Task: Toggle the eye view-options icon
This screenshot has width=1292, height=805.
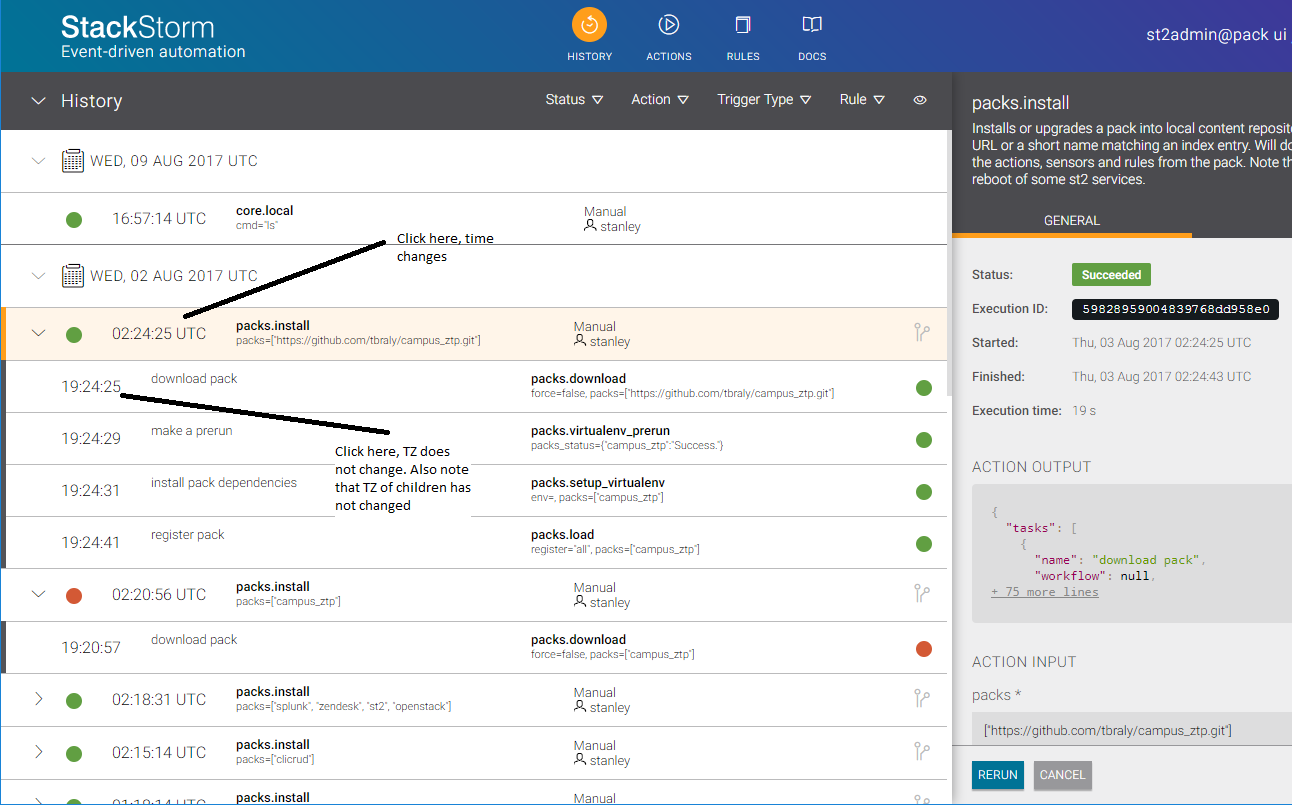Action: (920, 100)
